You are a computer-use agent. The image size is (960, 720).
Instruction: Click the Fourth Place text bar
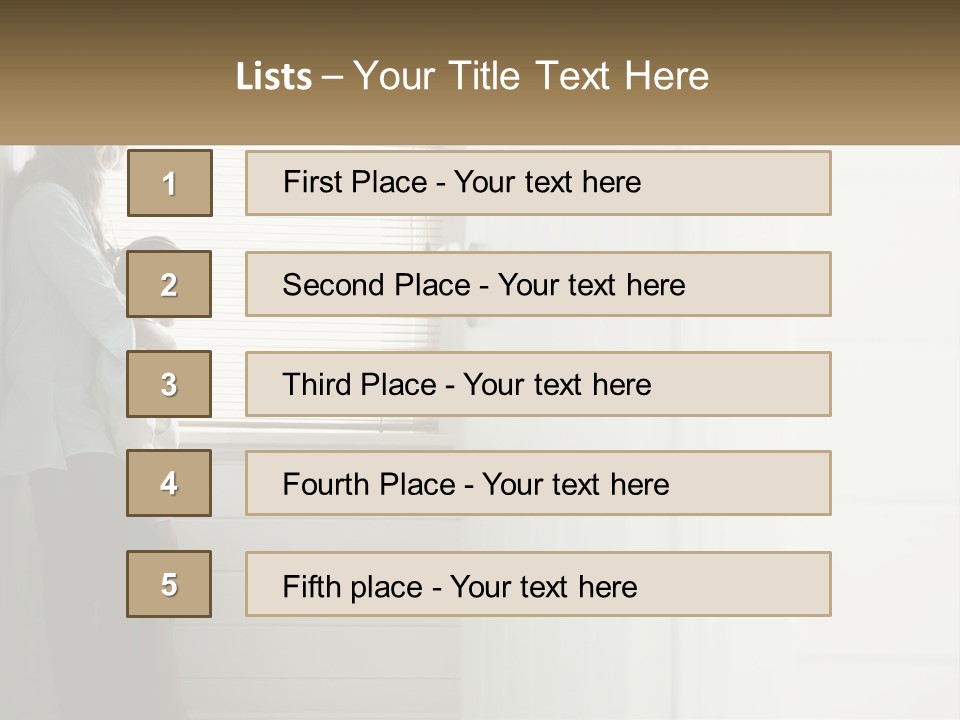coord(538,483)
